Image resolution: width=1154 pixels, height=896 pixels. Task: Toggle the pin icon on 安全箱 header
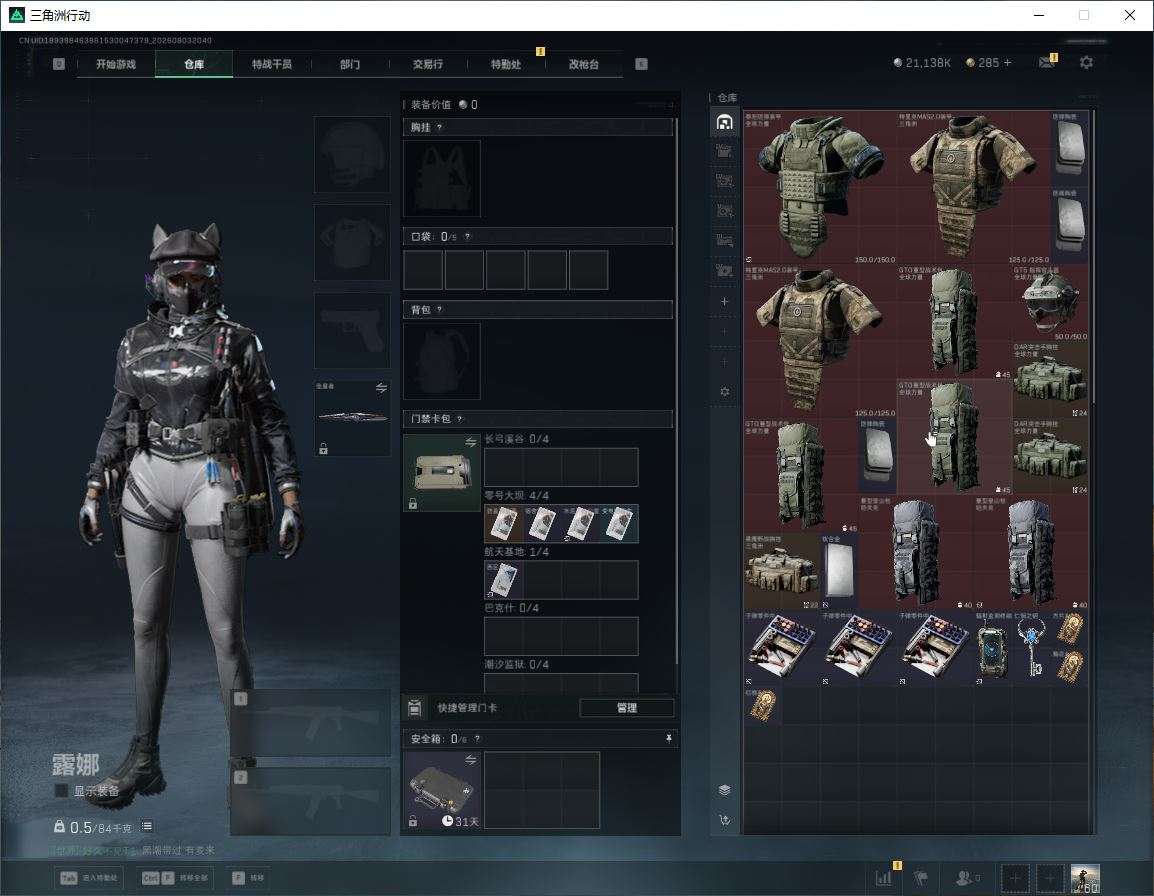tap(668, 738)
